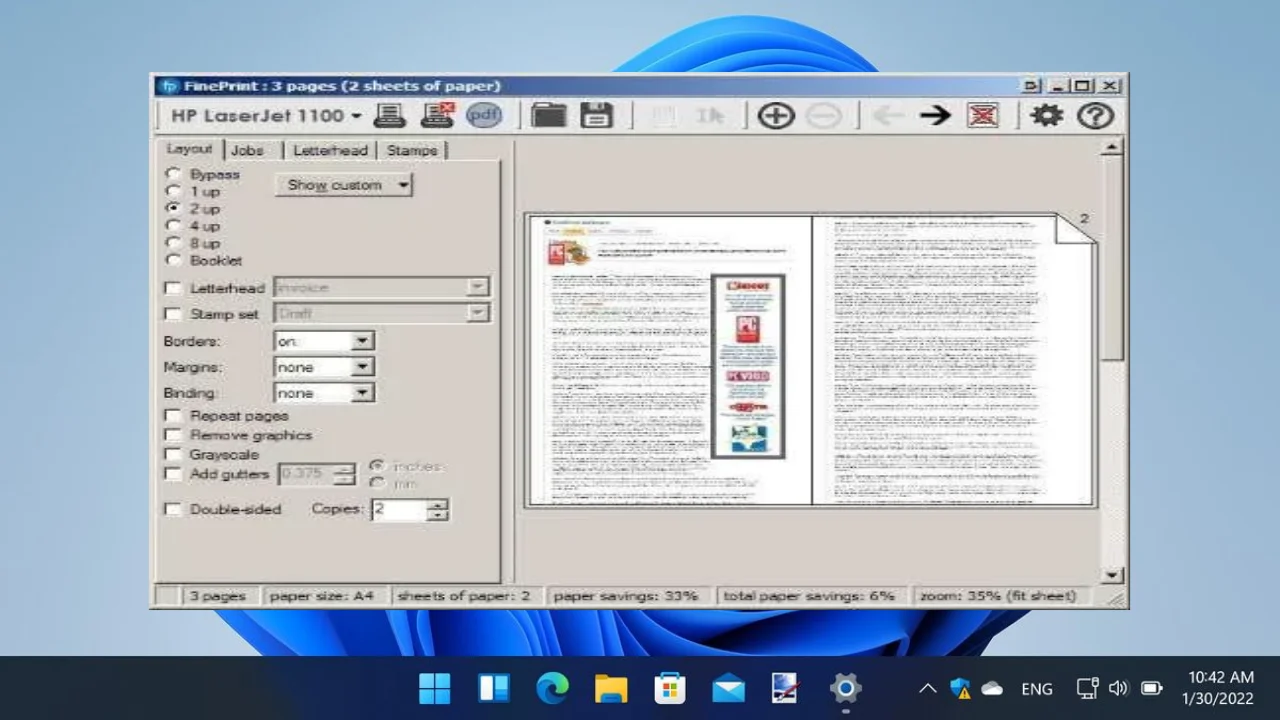Image resolution: width=1280 pixels, height=720 pixels.
Task: Click the left page in the preview
Action: pos(669,360)
